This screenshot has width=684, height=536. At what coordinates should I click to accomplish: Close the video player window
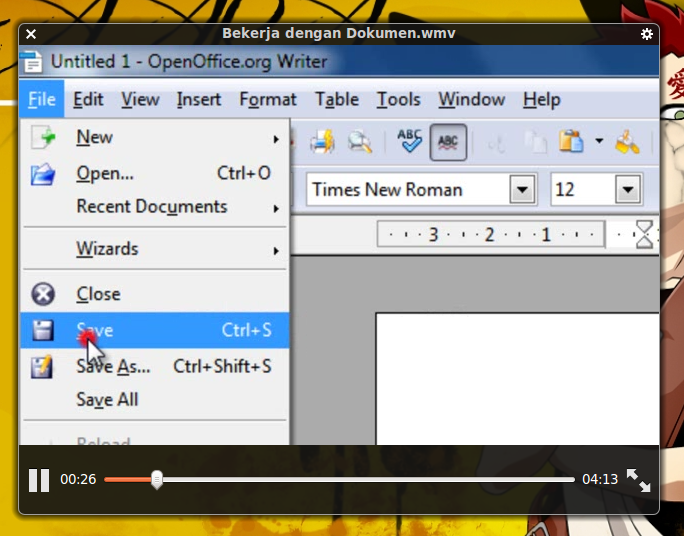click(31, 34)
